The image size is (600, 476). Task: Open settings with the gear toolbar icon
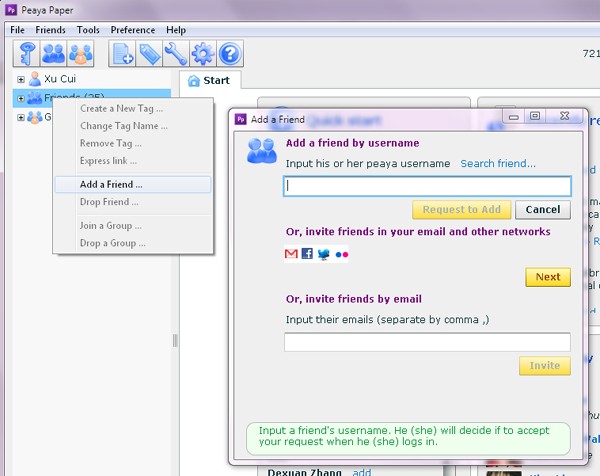click(x=203, y=54)
